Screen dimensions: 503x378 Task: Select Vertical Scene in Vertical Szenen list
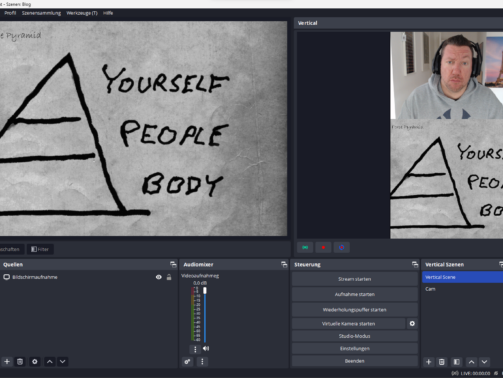coord(462,277)
